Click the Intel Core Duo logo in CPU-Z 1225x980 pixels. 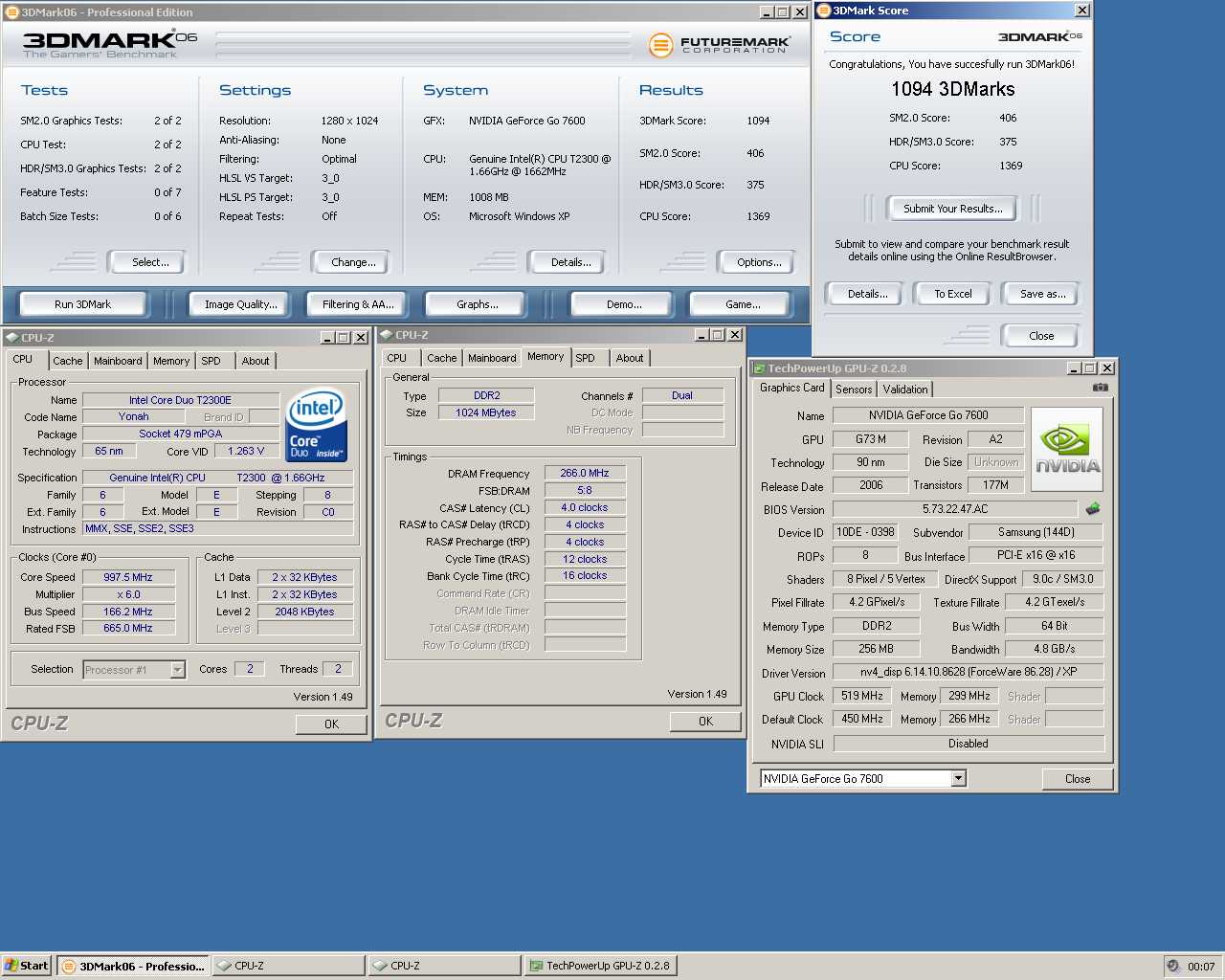tap(317, 425)
